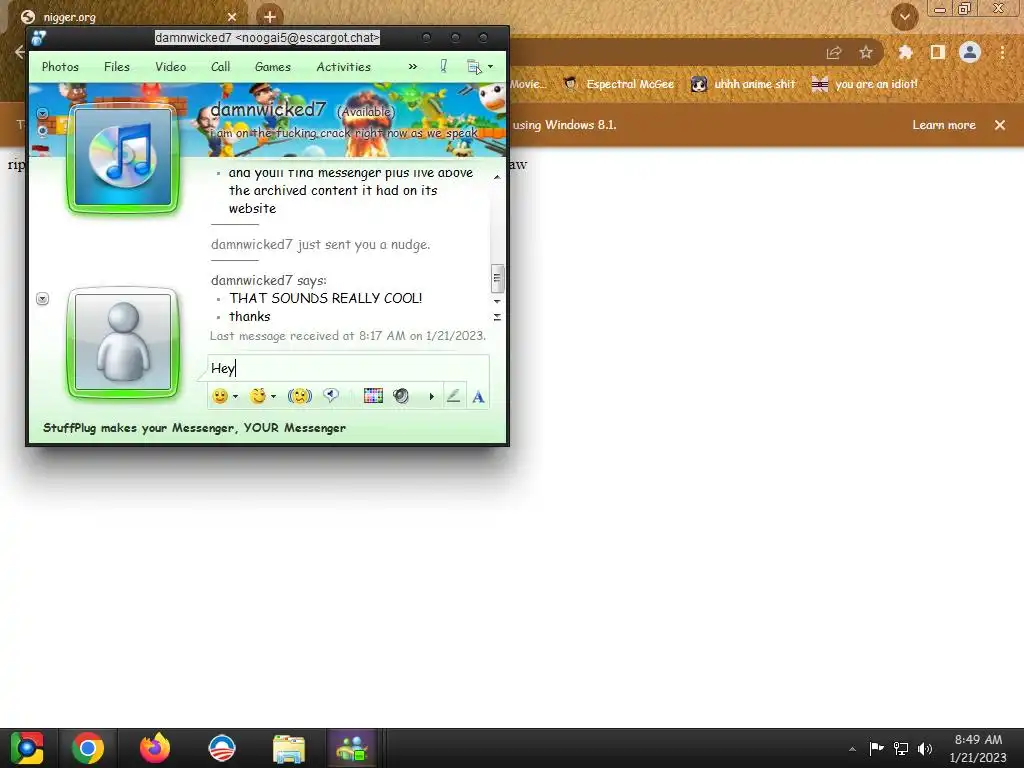The width and height of the screenshot is (1024, 768).
Task: Click the scroll down arrow in conversation
Action: pos(497,301)
